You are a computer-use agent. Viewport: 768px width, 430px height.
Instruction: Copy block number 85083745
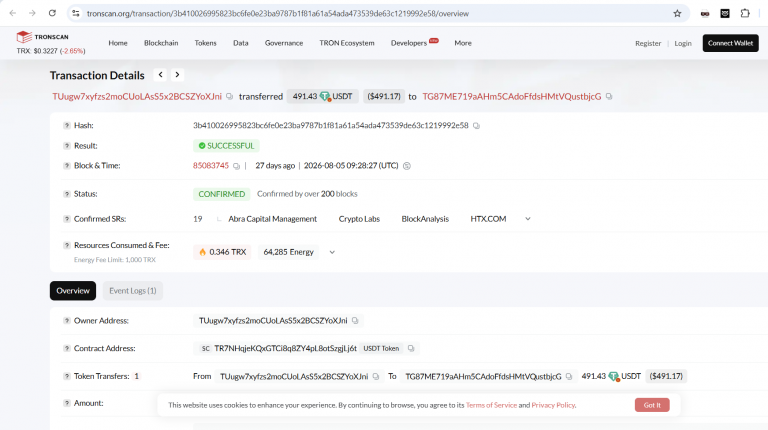click(x=237, y=166)
